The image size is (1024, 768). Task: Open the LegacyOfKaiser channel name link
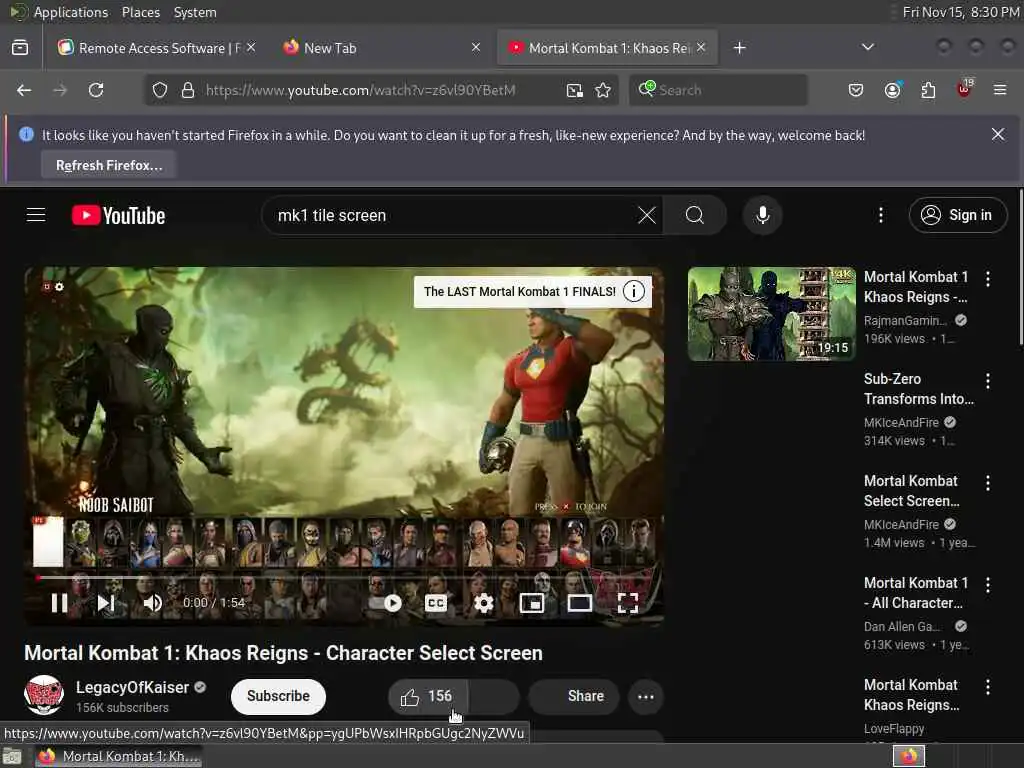click(x=132, y=688)
